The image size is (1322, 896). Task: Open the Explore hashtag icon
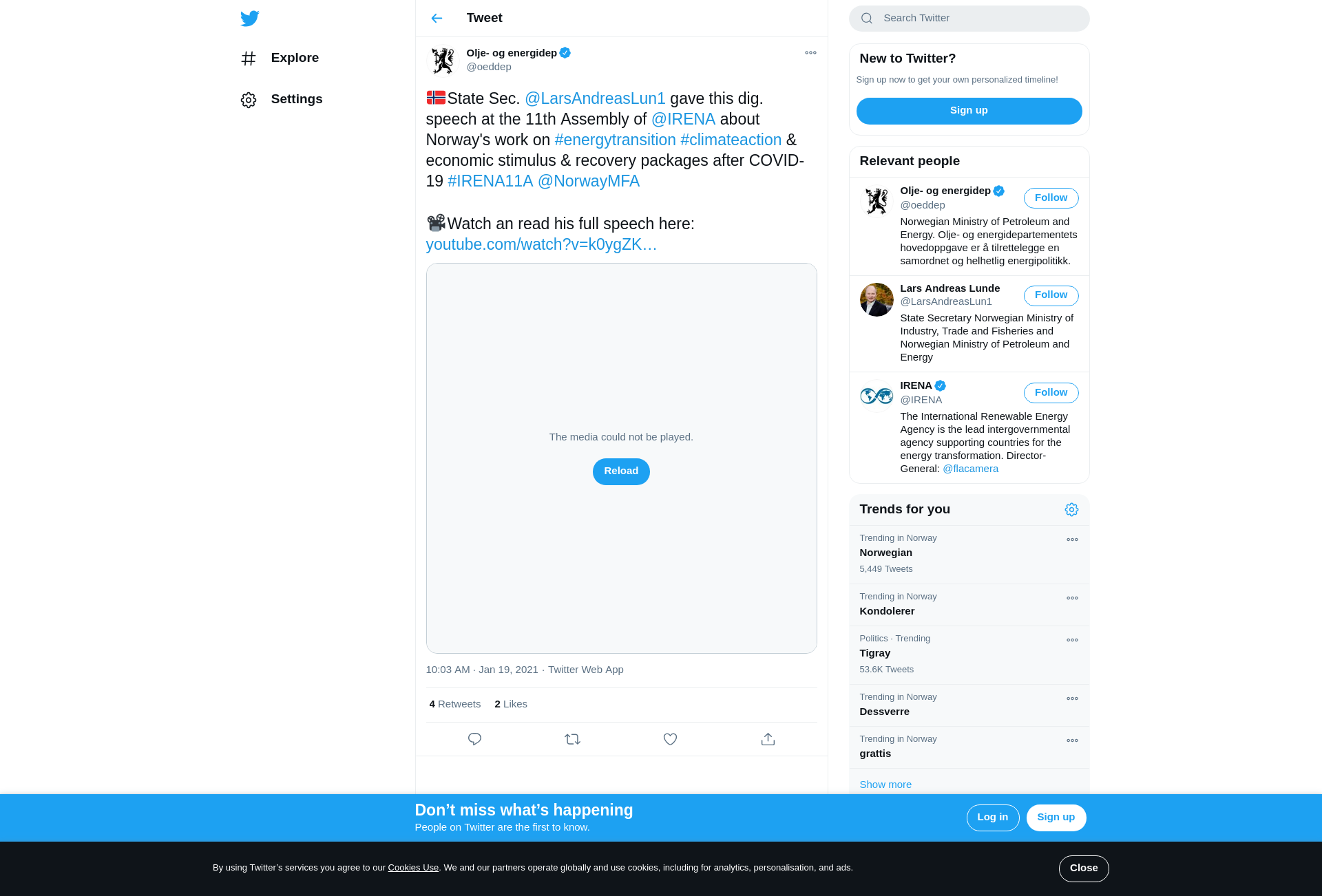click(x=249, y=58)
